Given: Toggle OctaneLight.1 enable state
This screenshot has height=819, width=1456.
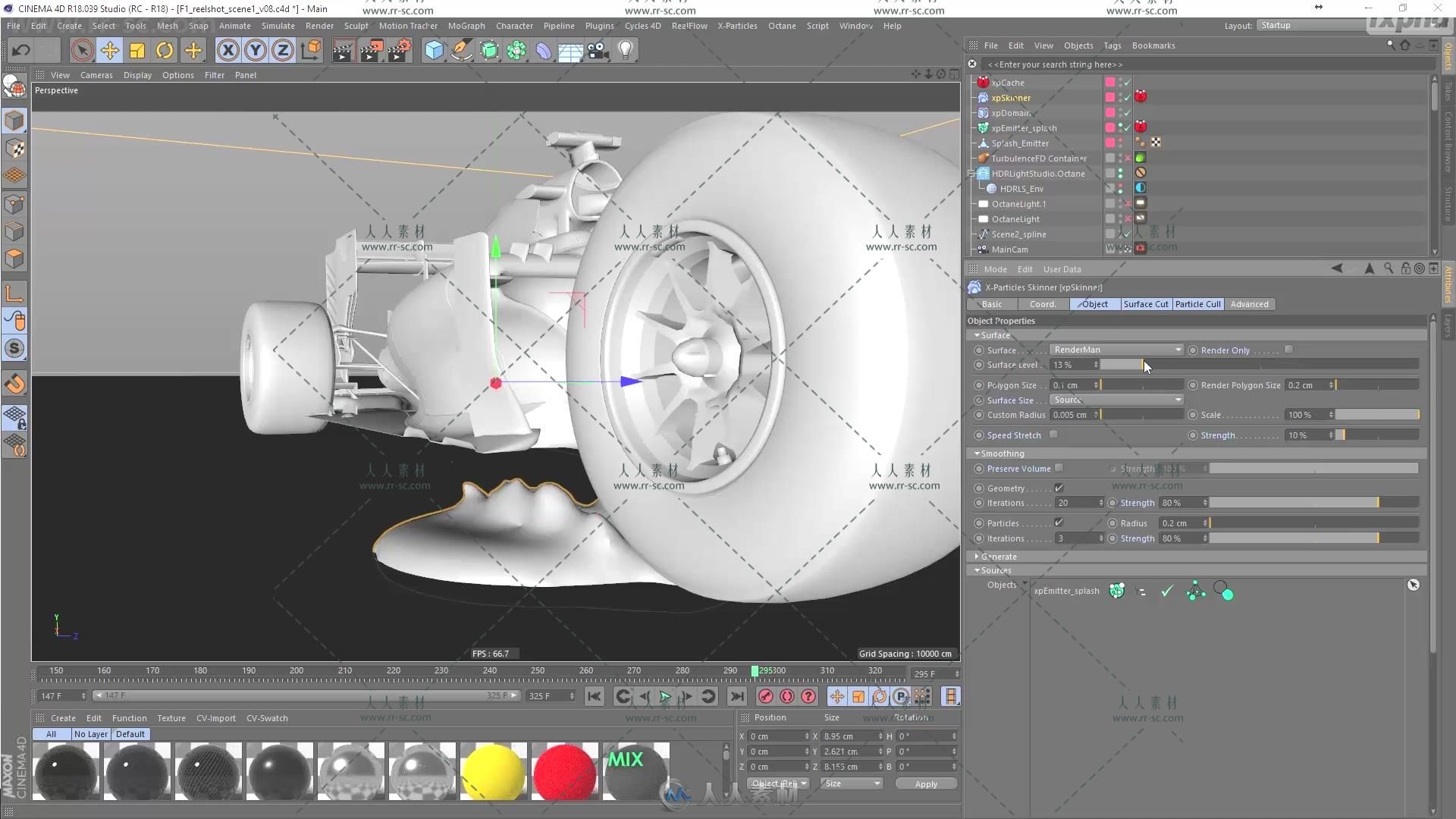Looking at the screenshot, I should point(1128,203).
